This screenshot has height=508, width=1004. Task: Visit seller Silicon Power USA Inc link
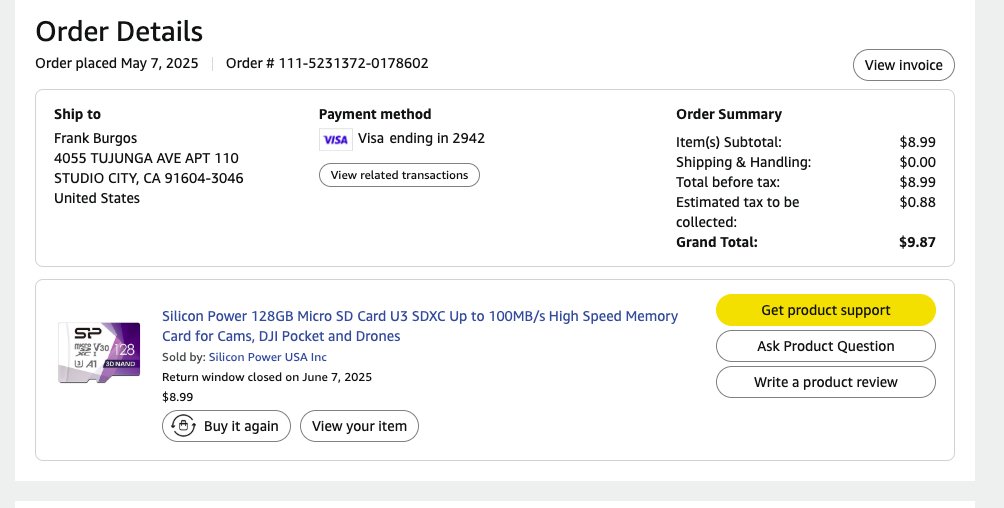[268, 357]
